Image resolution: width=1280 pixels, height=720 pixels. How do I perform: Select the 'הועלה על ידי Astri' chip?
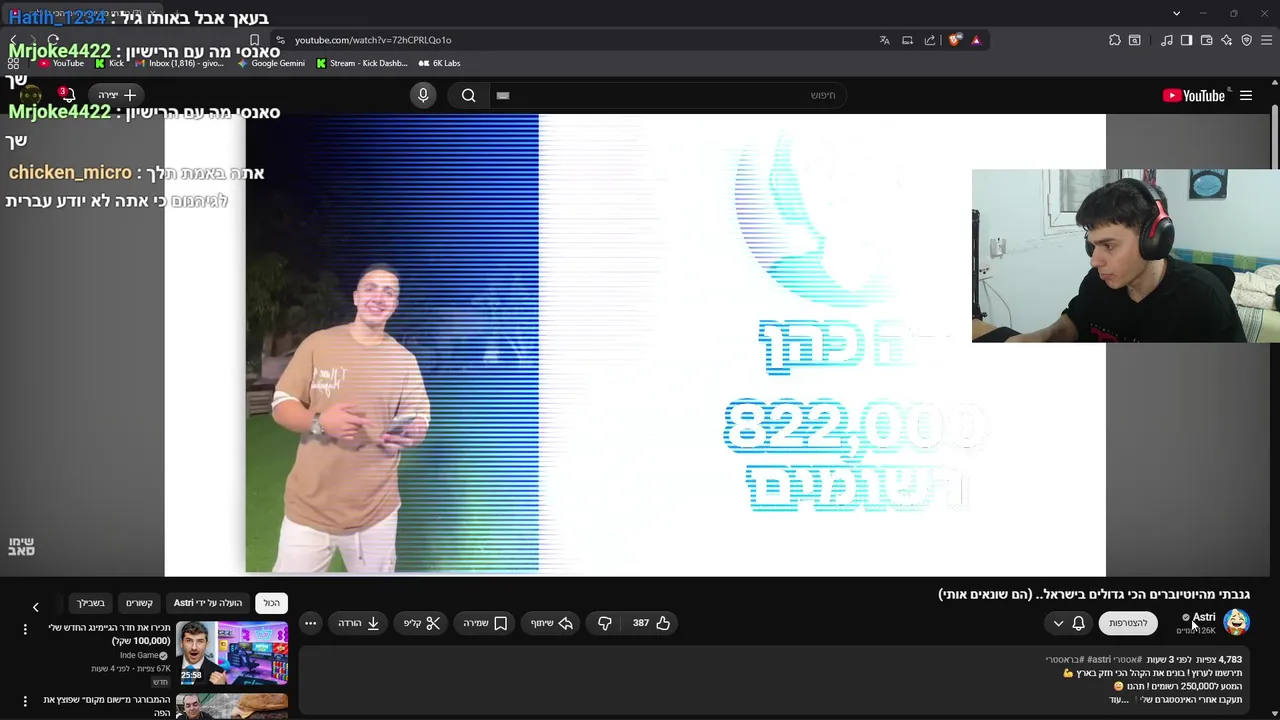(x=208, y=603)
